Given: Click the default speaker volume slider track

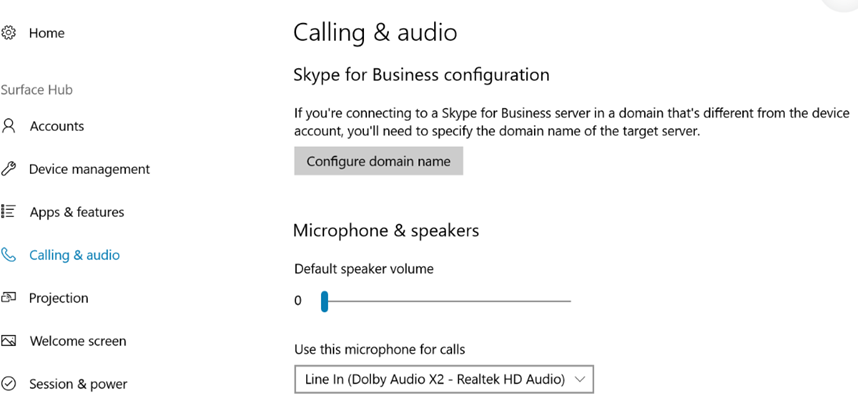Looking at the screenshot, I should coord(450,301).
